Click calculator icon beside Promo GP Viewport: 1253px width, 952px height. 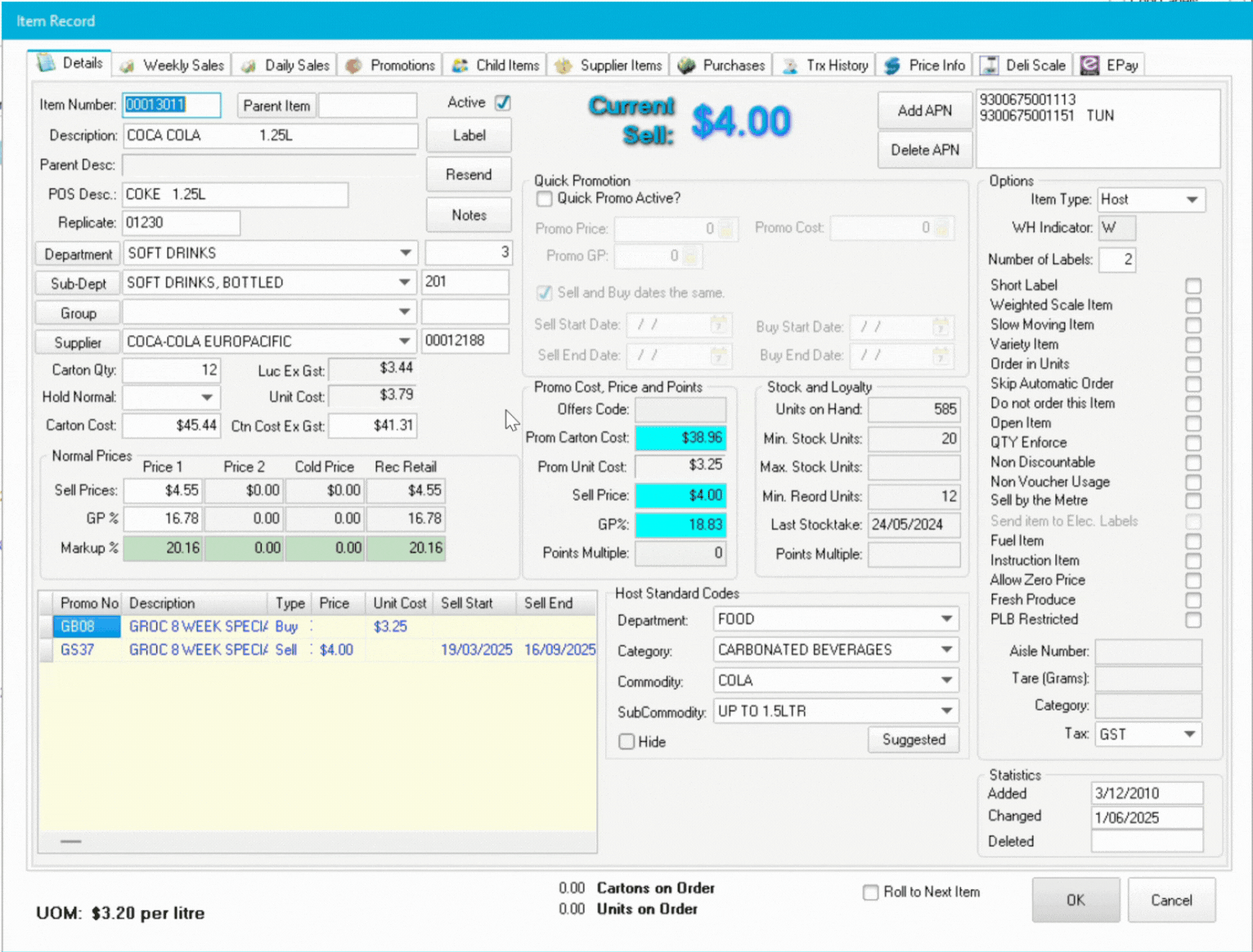pos(691,256)
